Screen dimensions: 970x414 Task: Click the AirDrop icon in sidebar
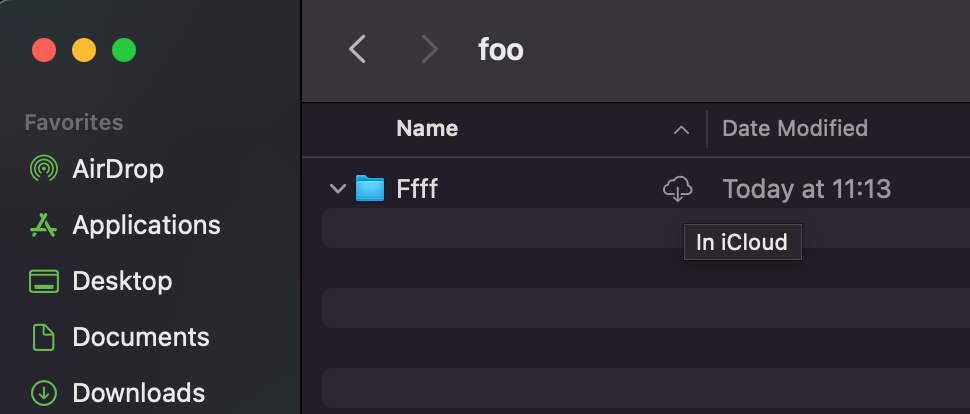pos(43,168)
